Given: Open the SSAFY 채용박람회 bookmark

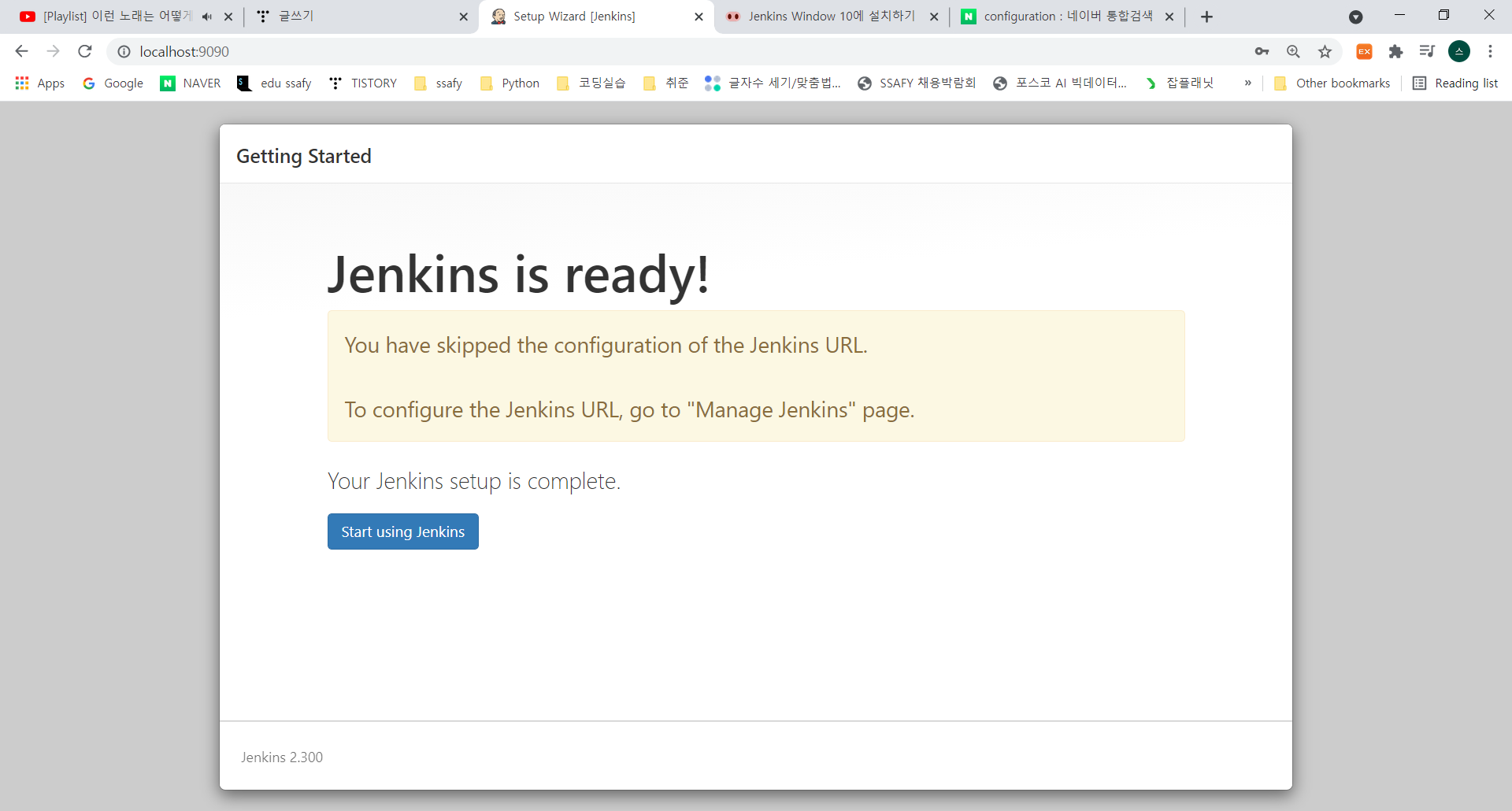Looking at the screenshot, I should point(917,83).
